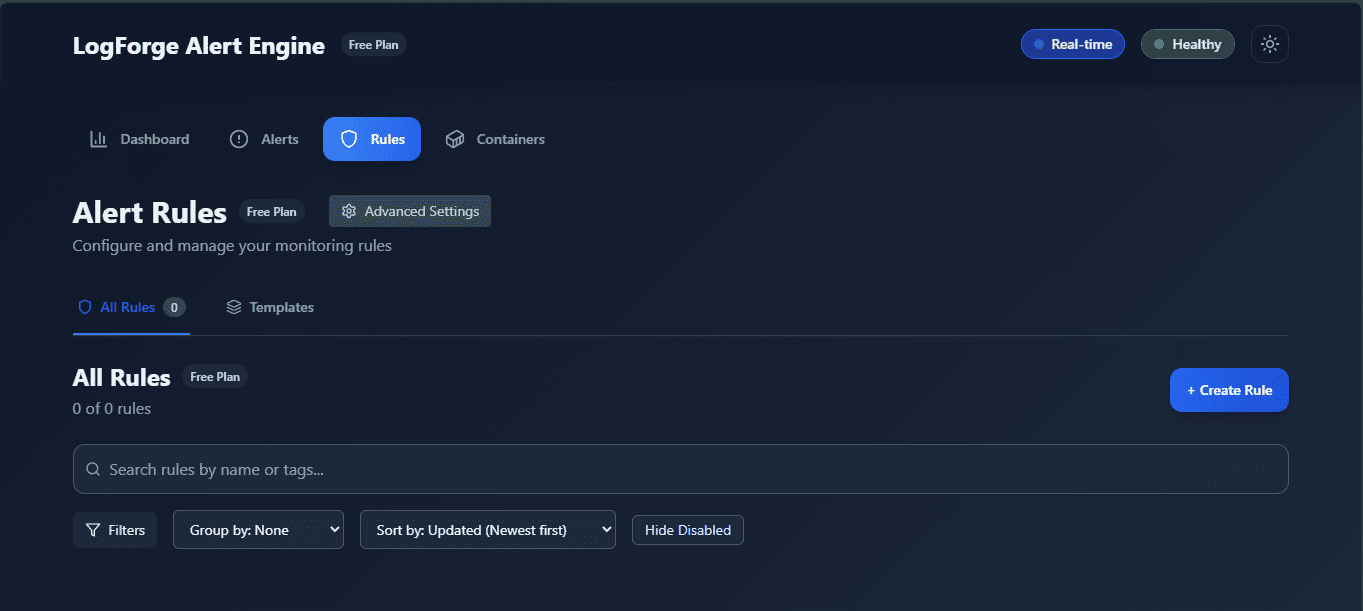The image size is (1363, 611).
Task: Open Containers via the box icon
Action: pyautogui.click(x=456, y=139)
